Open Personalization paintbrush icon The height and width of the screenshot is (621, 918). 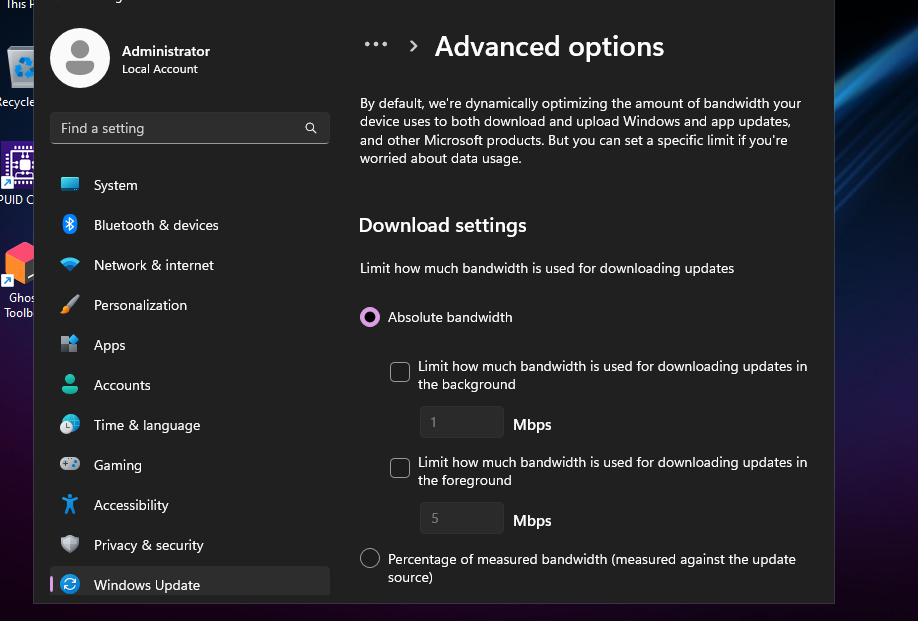point(70,305)
